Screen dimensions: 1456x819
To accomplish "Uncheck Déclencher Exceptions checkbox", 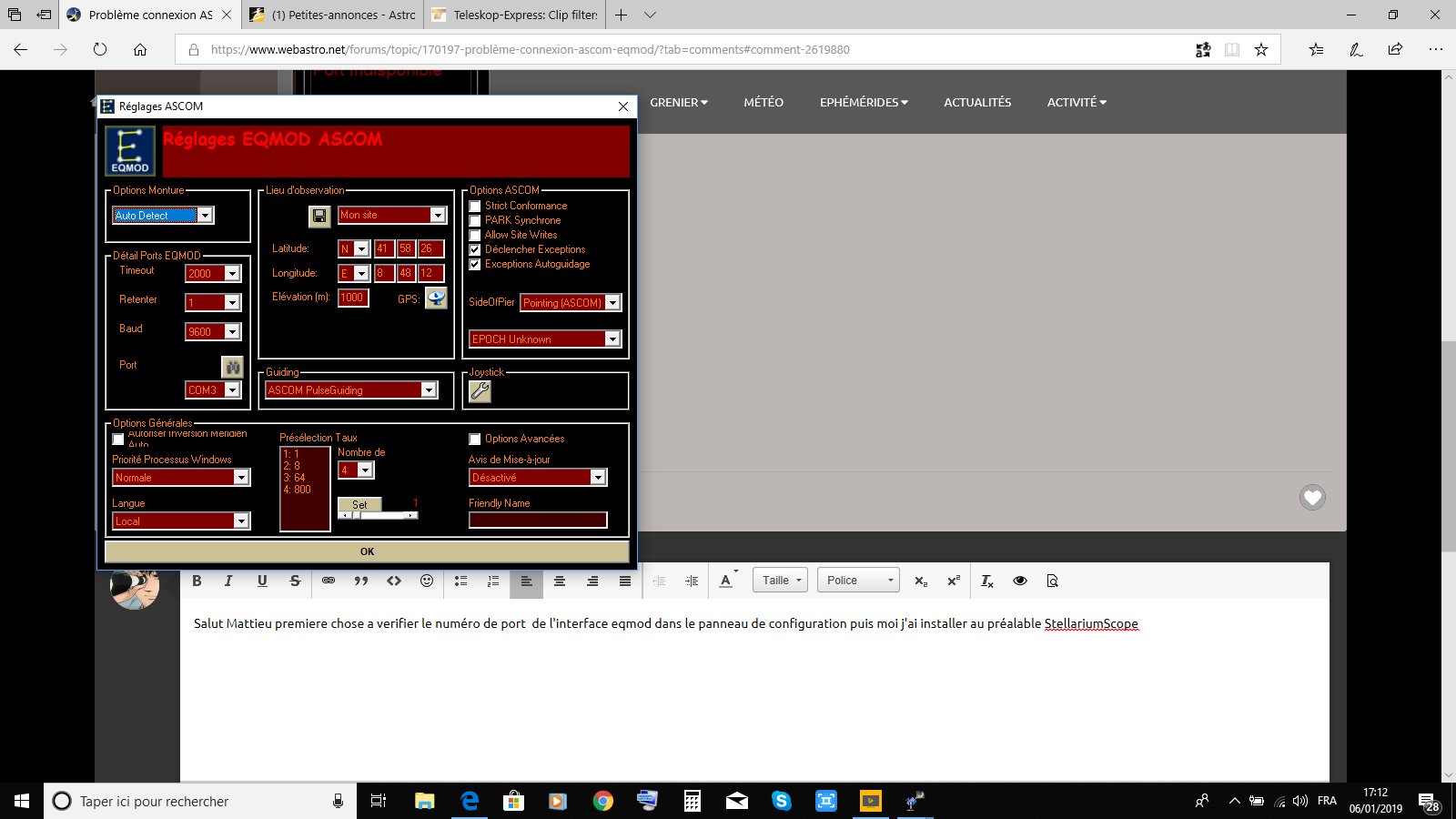I will [x=475, y=250].
